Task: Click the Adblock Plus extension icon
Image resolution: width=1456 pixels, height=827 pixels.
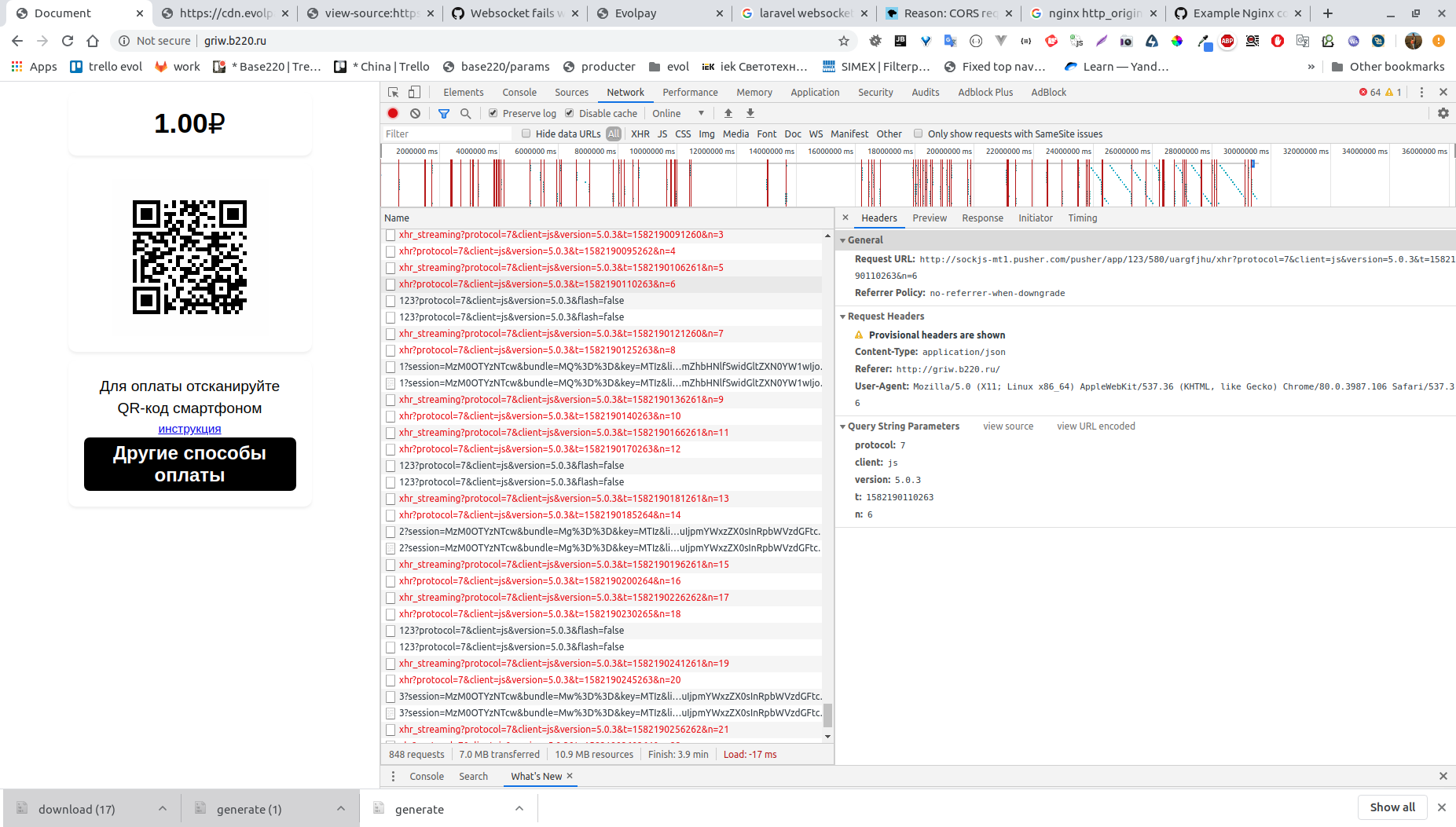Action: pyautogui.click(x=1227, y=41)
